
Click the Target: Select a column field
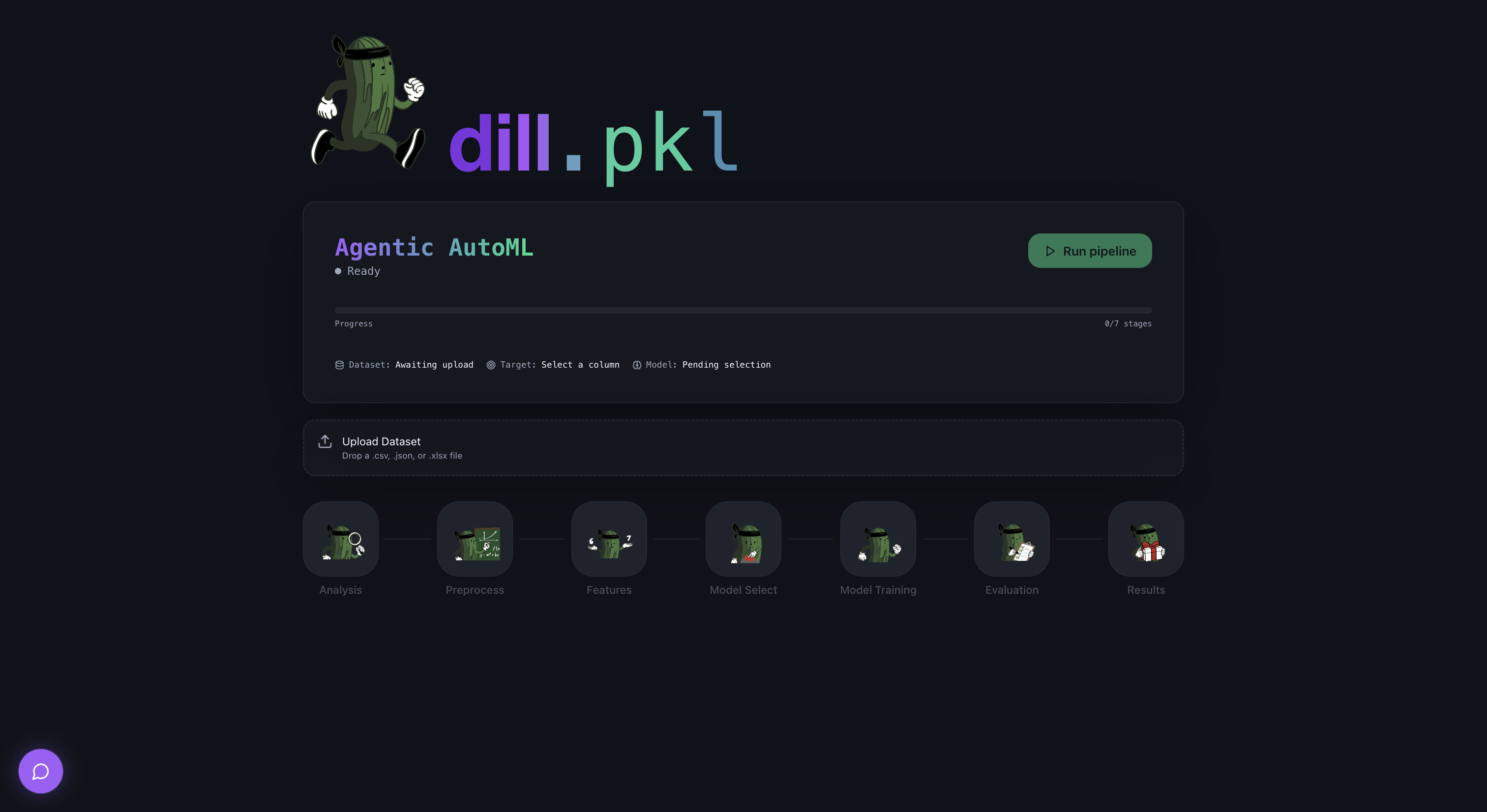553,365
